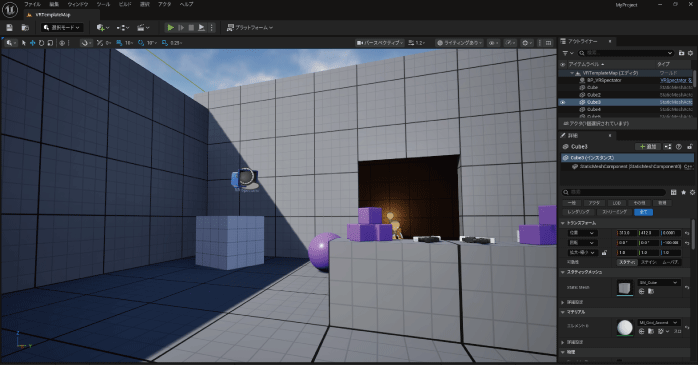Open the パースペクティブ perspective view dropdown
The image size is (698, 365).
pos(380,43)
